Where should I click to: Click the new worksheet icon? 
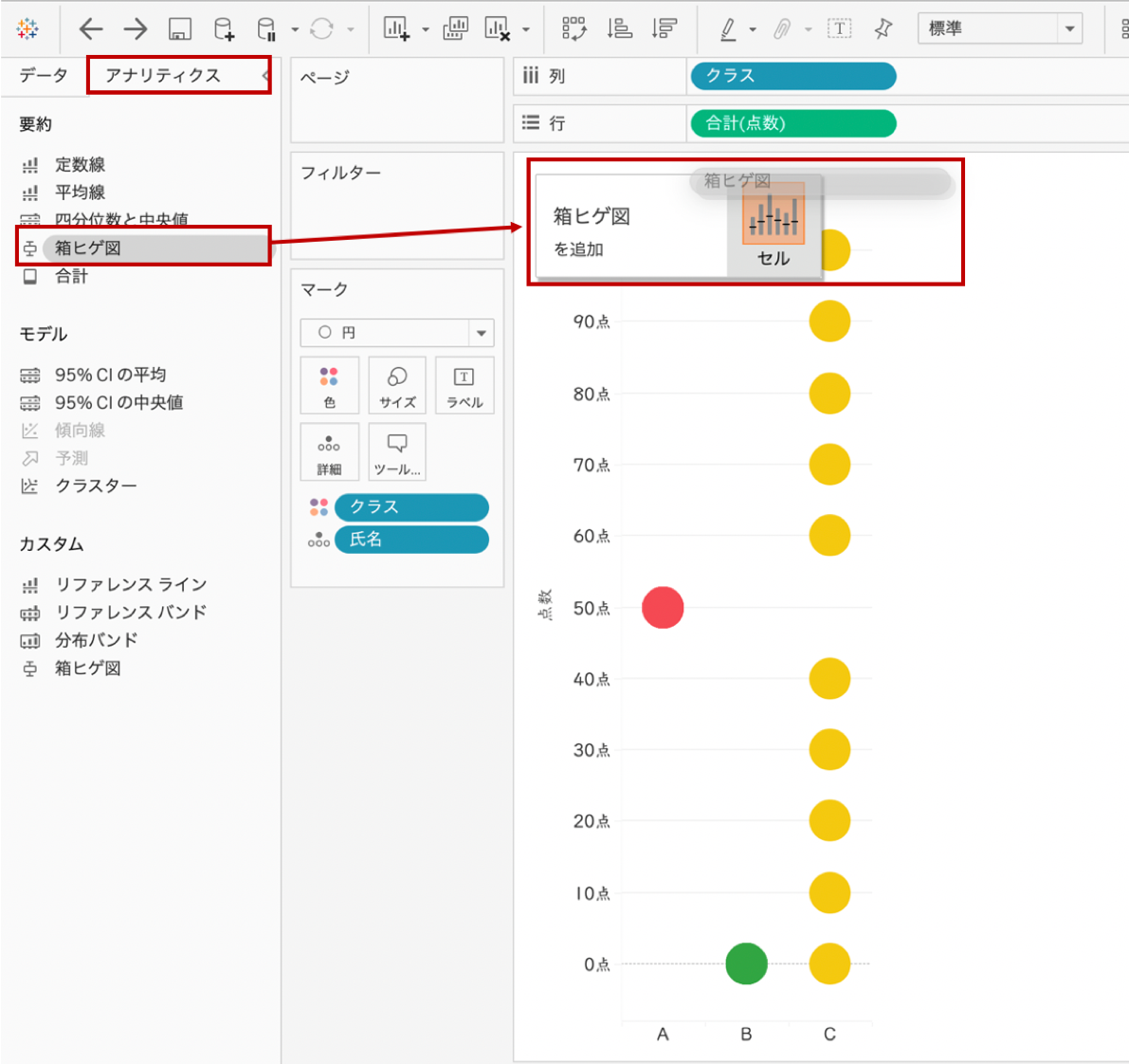[397, 28]
